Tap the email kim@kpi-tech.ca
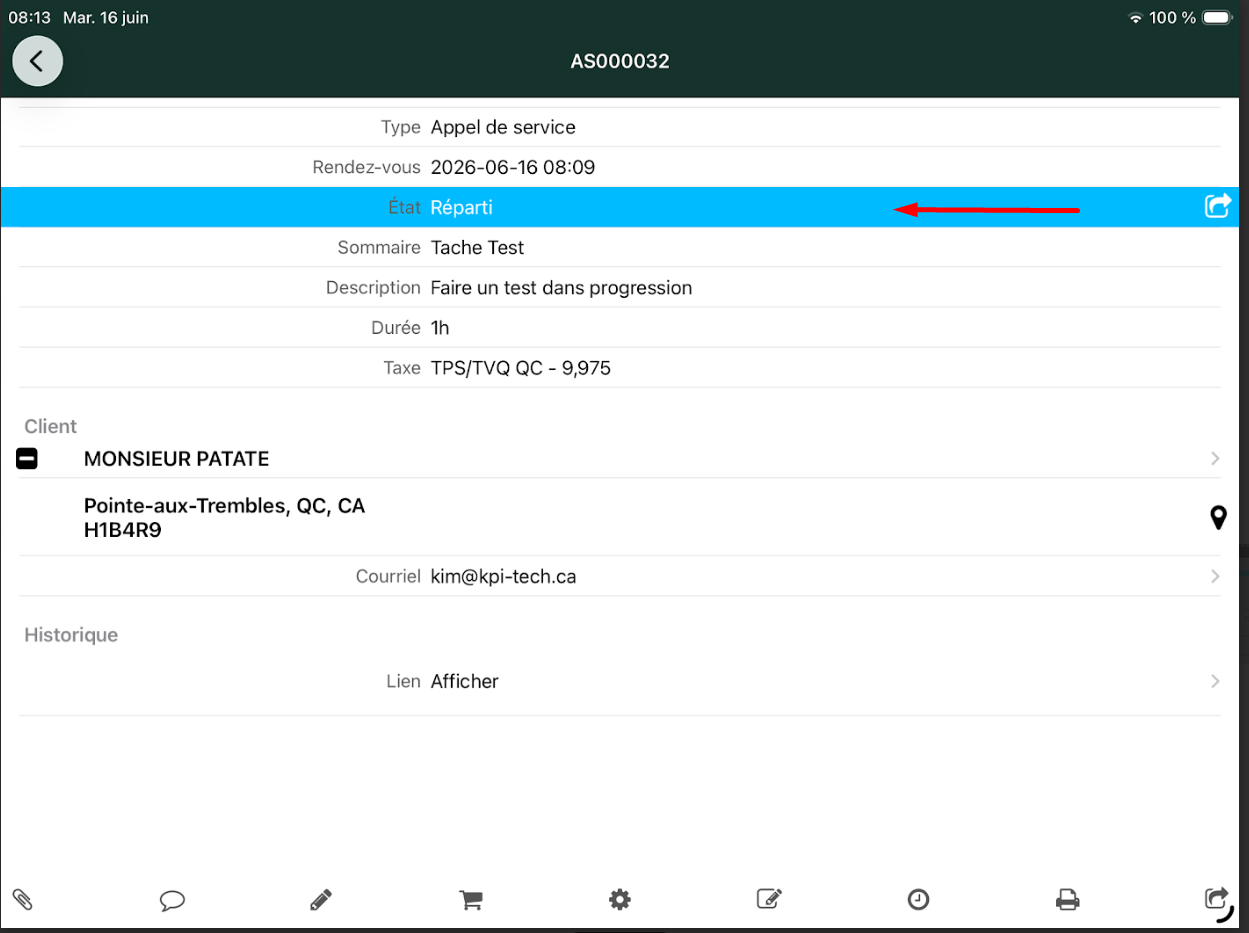1249x933 pixels. (503, 577)
